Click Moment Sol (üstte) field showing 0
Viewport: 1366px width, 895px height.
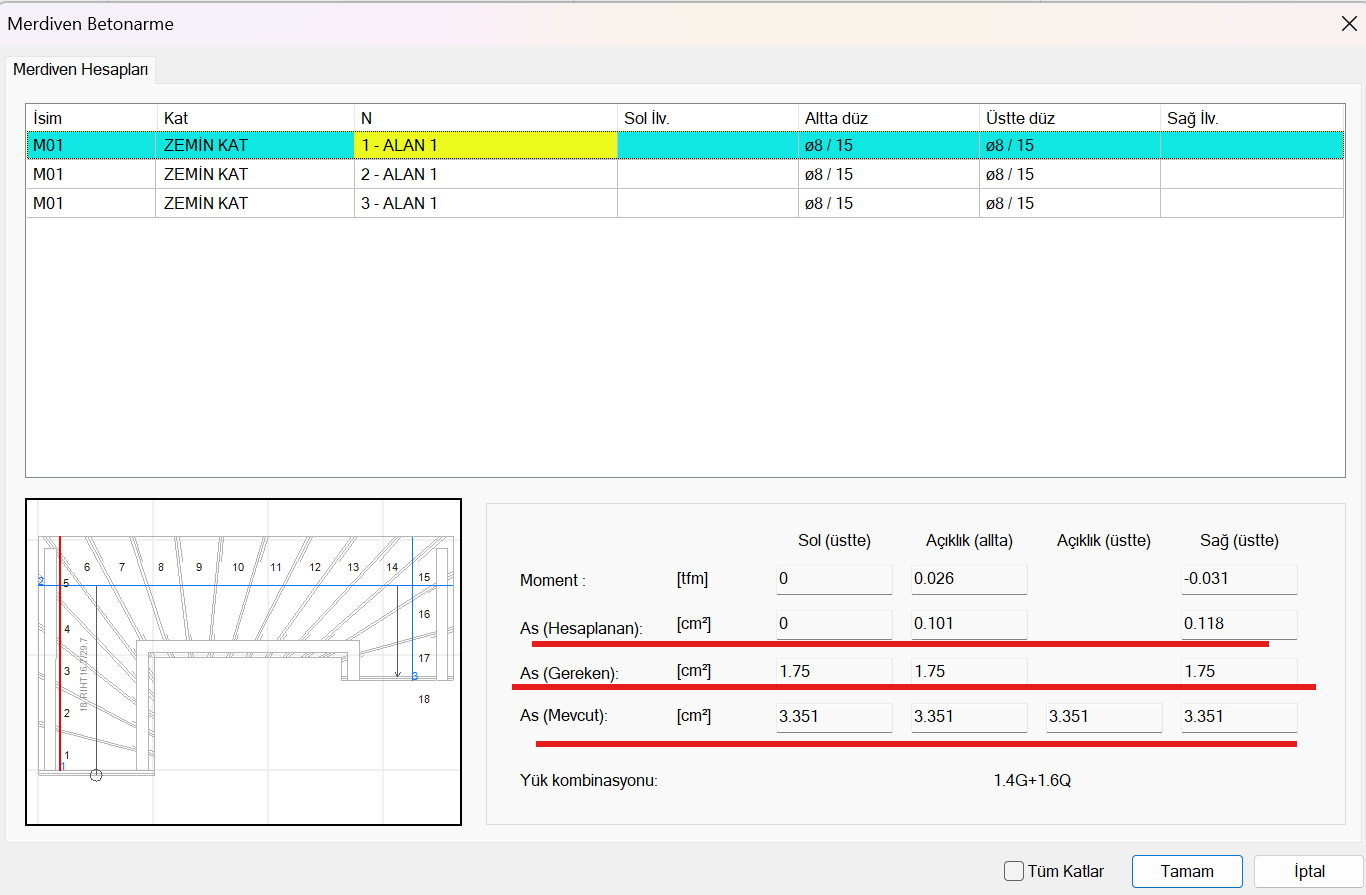tap(834, 580)
